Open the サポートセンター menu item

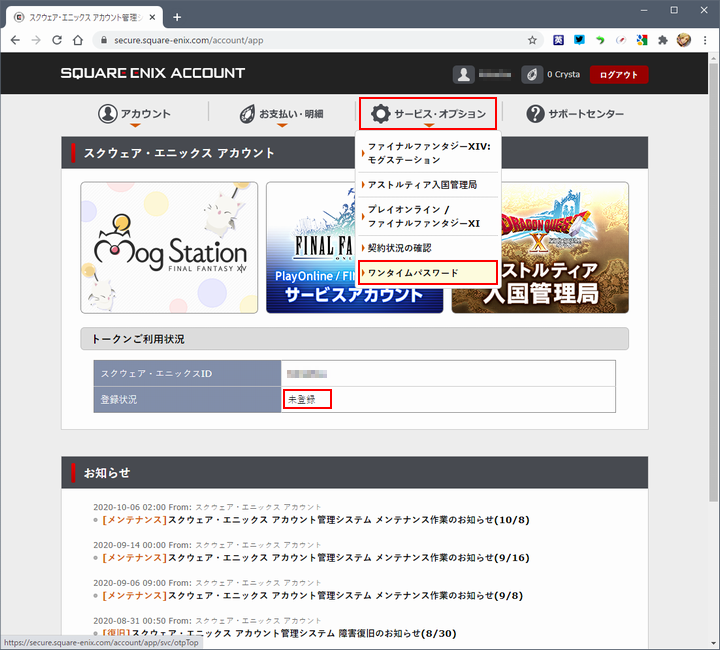575,113
